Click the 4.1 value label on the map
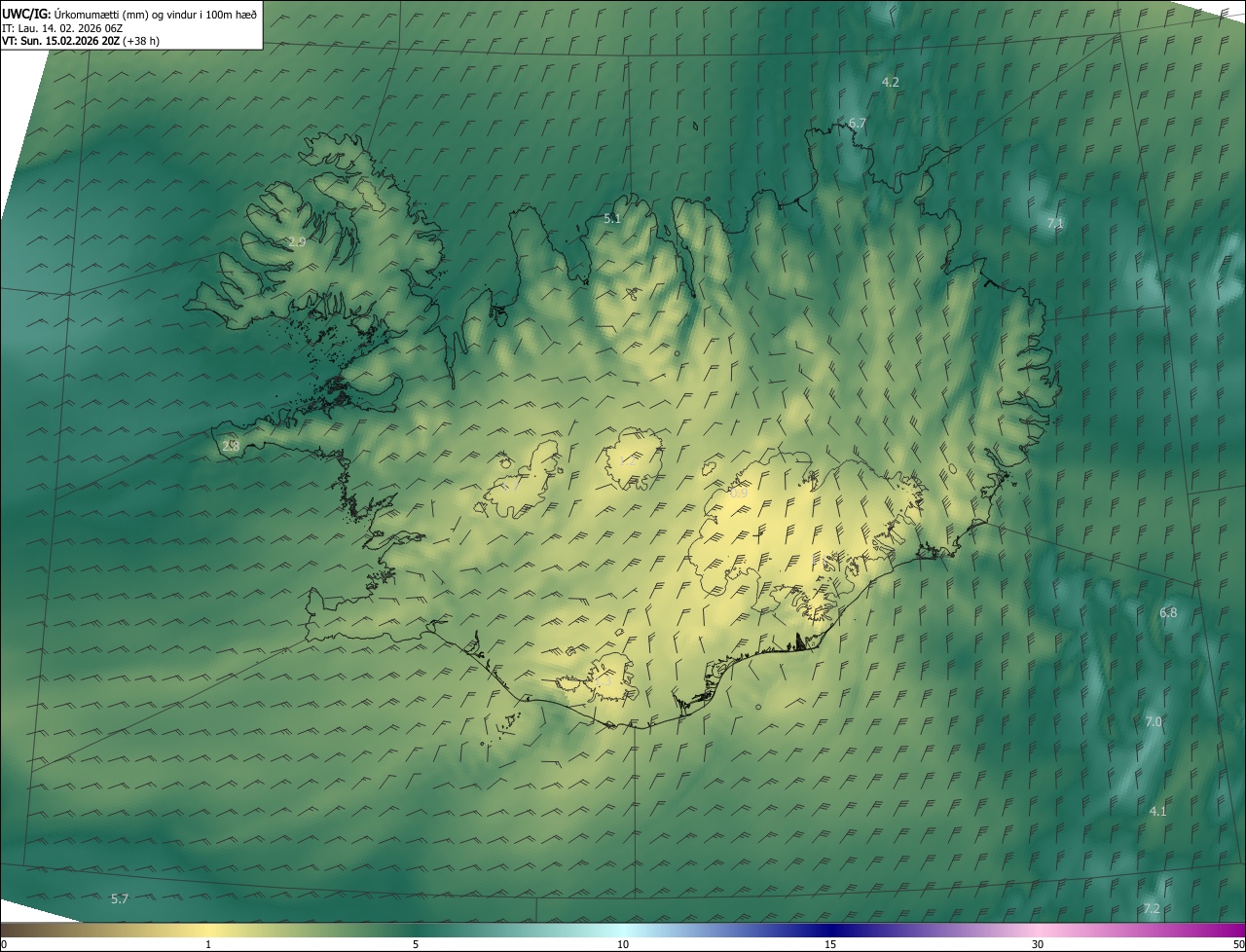The height and width of the screenshot is (952, 1246). point(1157,811)
